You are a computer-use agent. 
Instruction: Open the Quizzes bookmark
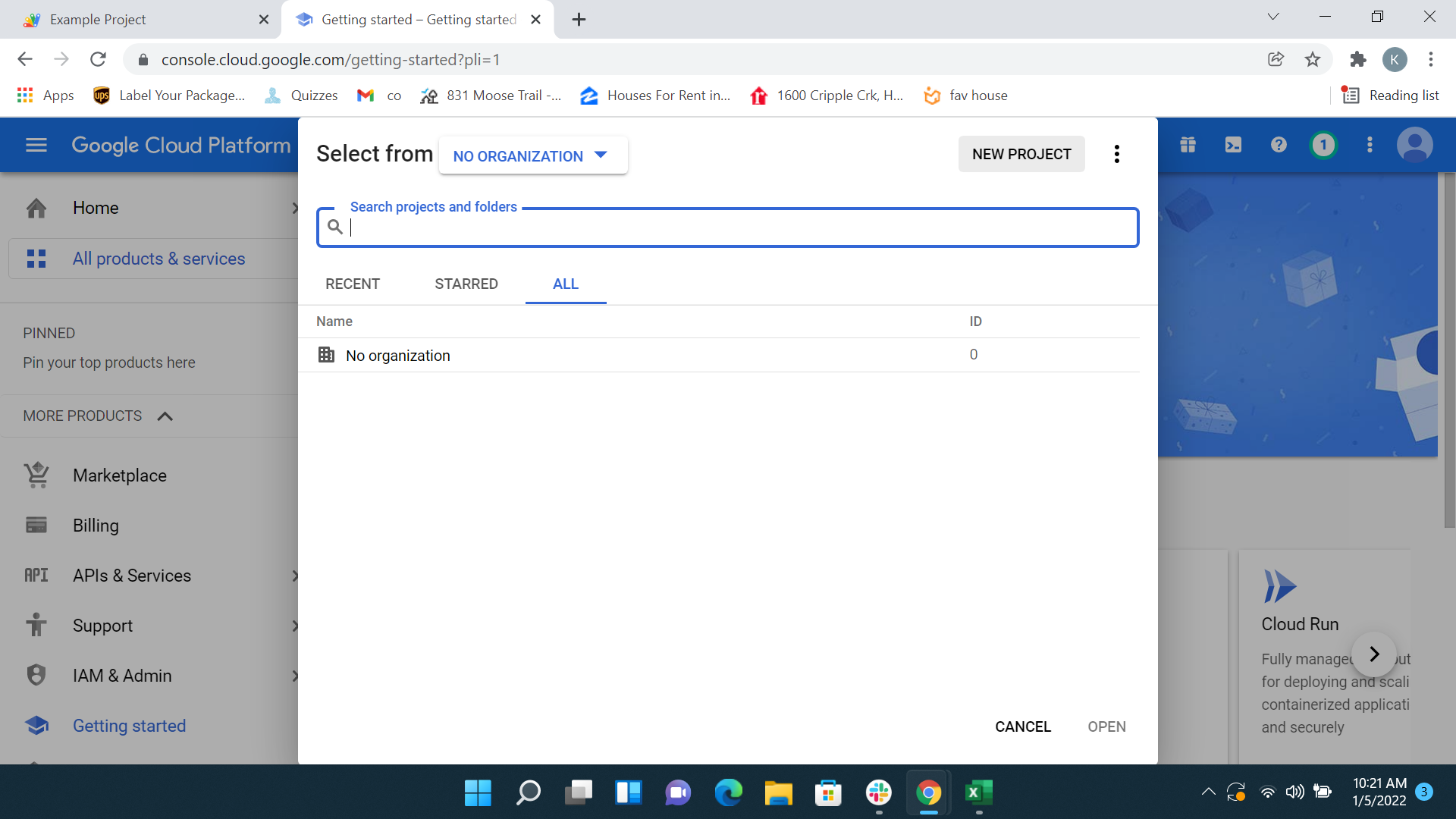point(301,96)
